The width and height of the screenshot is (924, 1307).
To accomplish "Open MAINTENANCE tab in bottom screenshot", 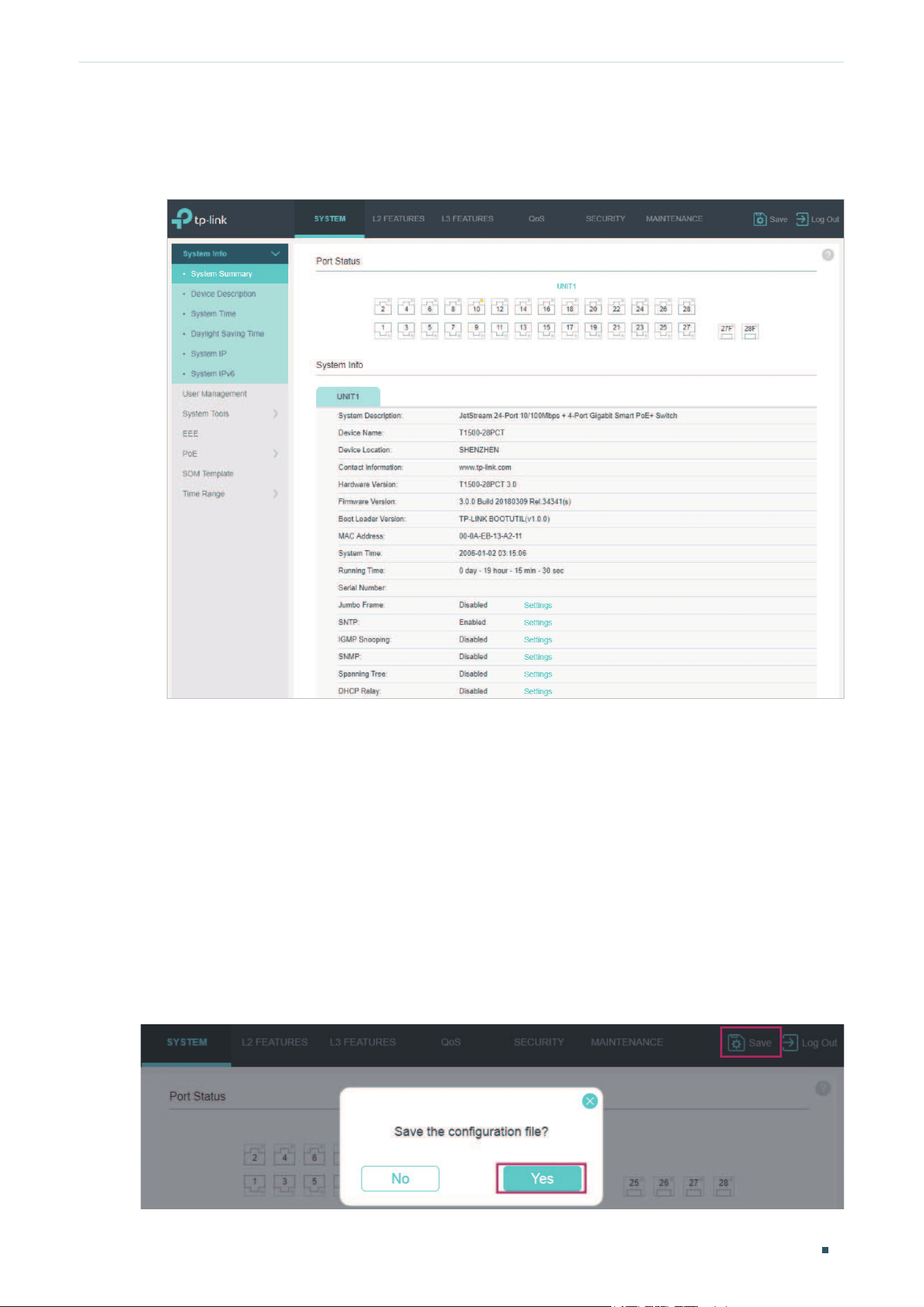I will click(x=627, y=1042).
